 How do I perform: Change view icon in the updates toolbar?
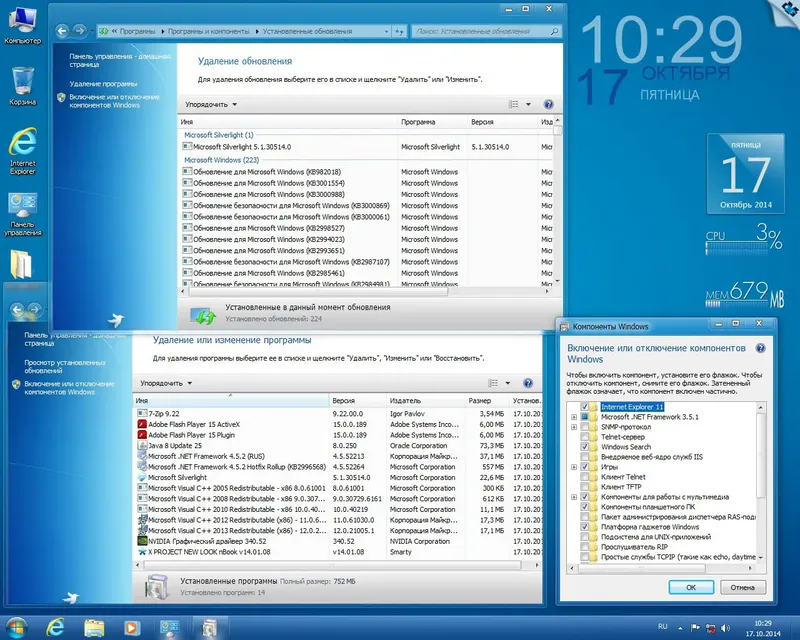[x=514, y=105]
